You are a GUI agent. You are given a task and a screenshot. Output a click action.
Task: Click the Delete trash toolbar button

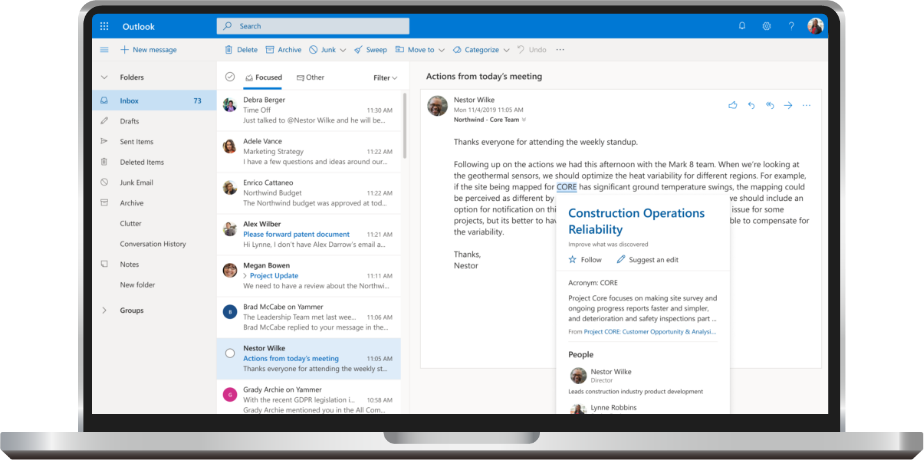241,50
